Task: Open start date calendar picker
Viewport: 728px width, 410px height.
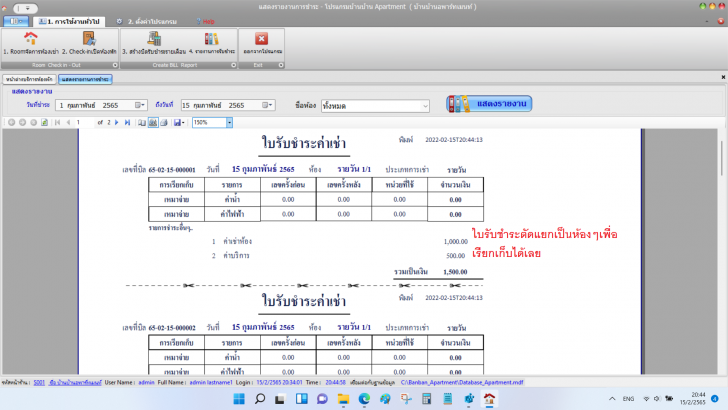Action: point(140,105)
